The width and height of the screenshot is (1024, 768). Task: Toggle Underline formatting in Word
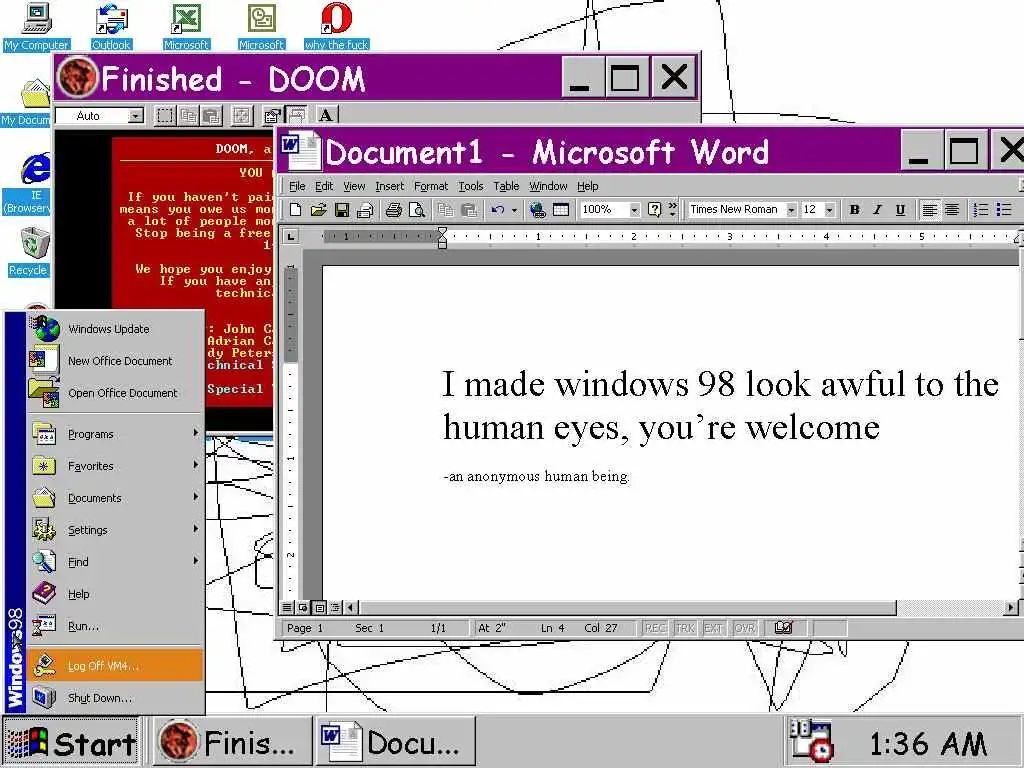[900, 210]
